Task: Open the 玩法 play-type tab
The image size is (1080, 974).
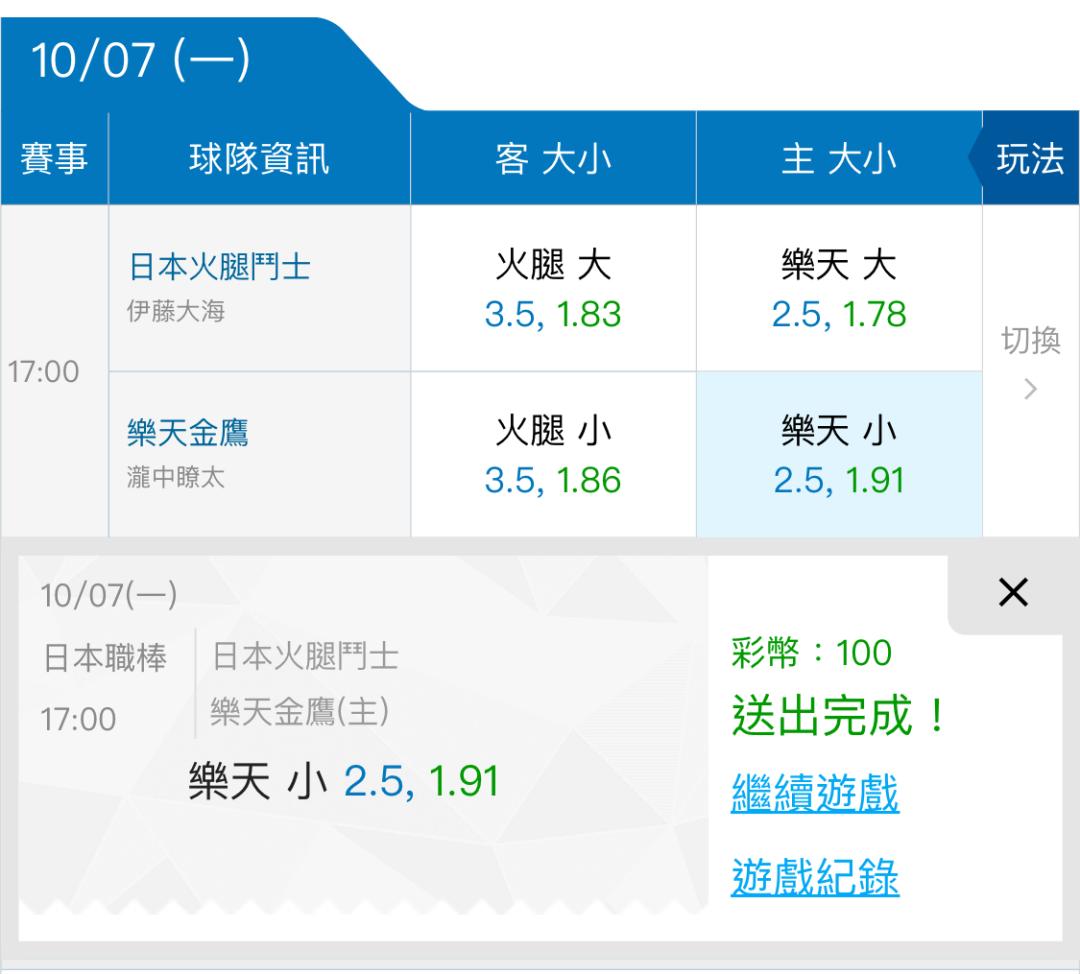Action: [x=1030, y=158]
